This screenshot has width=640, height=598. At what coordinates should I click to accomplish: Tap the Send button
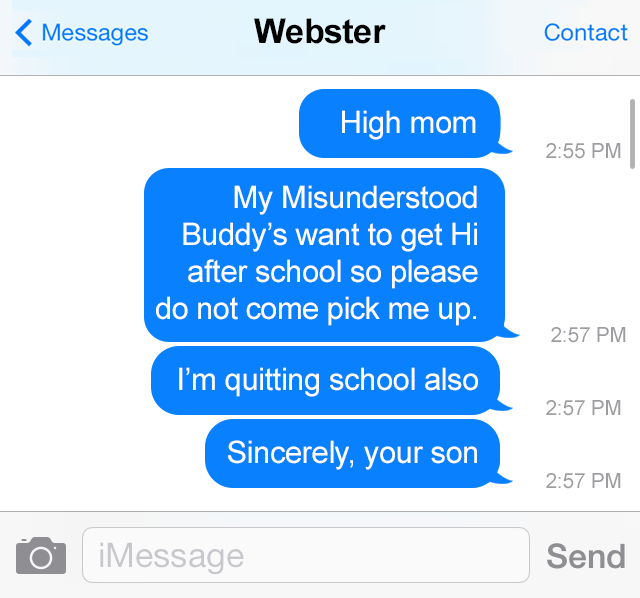click(586, 556)
